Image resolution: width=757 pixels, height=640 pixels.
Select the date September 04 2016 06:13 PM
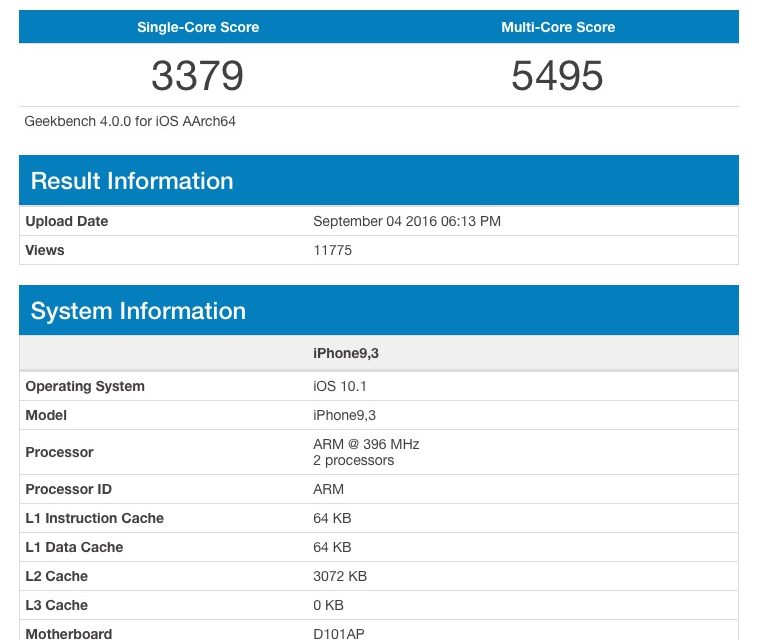[x=407, y=221]
